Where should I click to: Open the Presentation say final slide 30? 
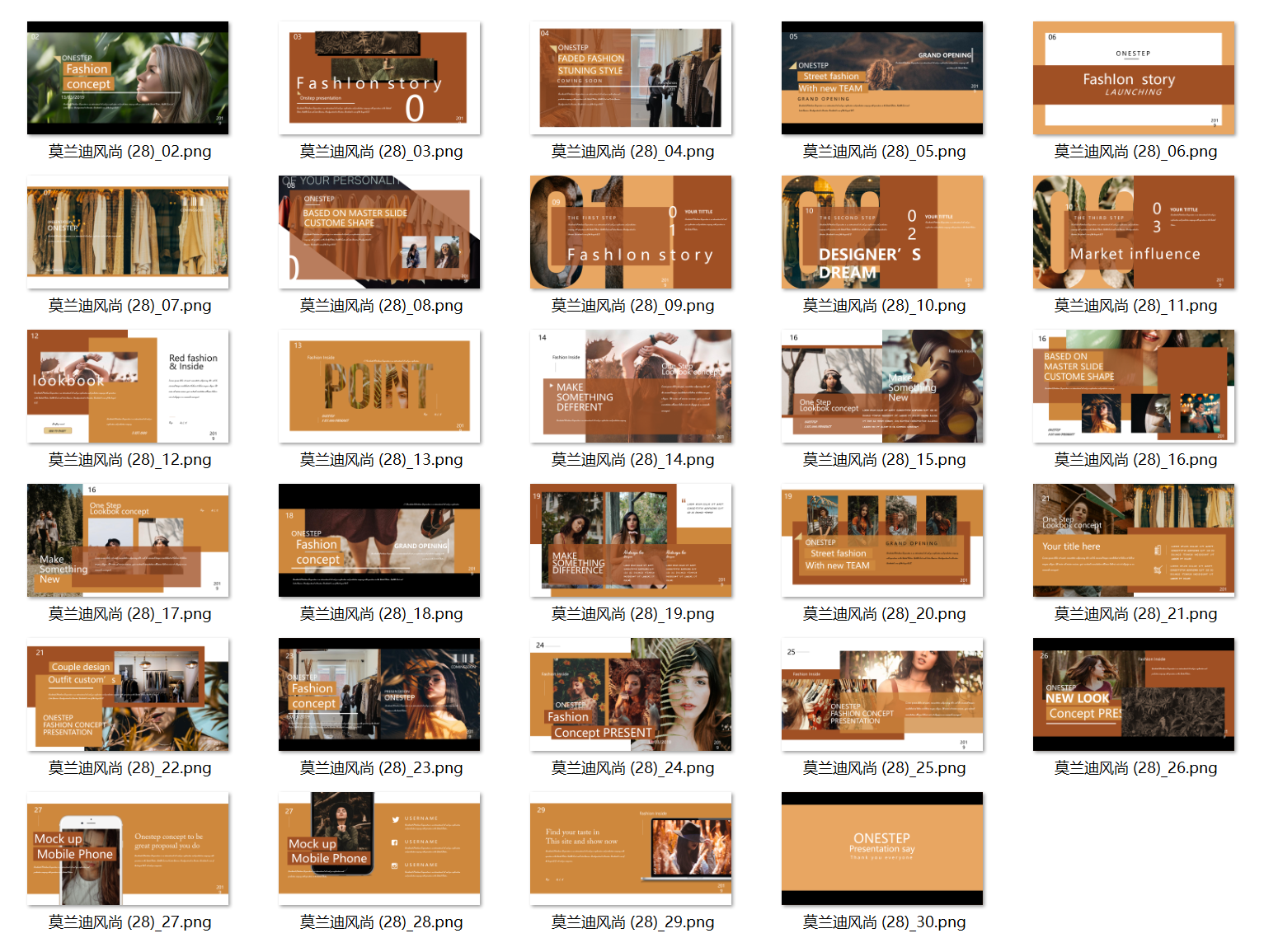[882, 848]
